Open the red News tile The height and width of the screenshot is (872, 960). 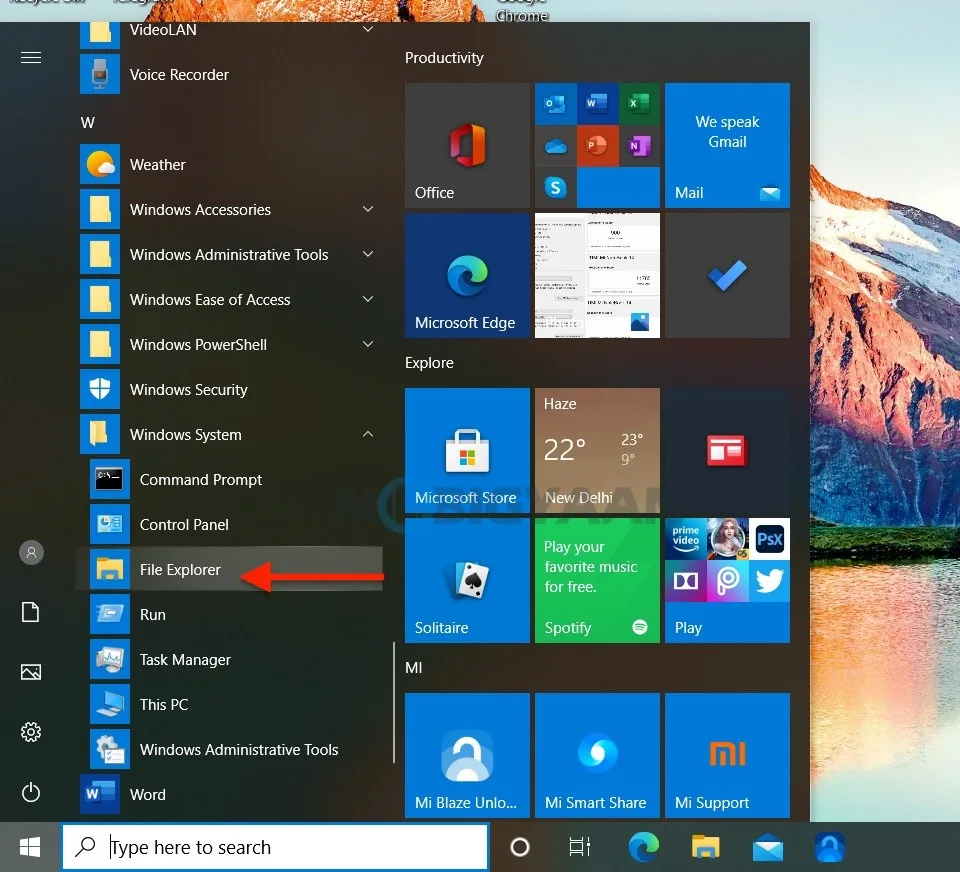(x=727, y=451)
